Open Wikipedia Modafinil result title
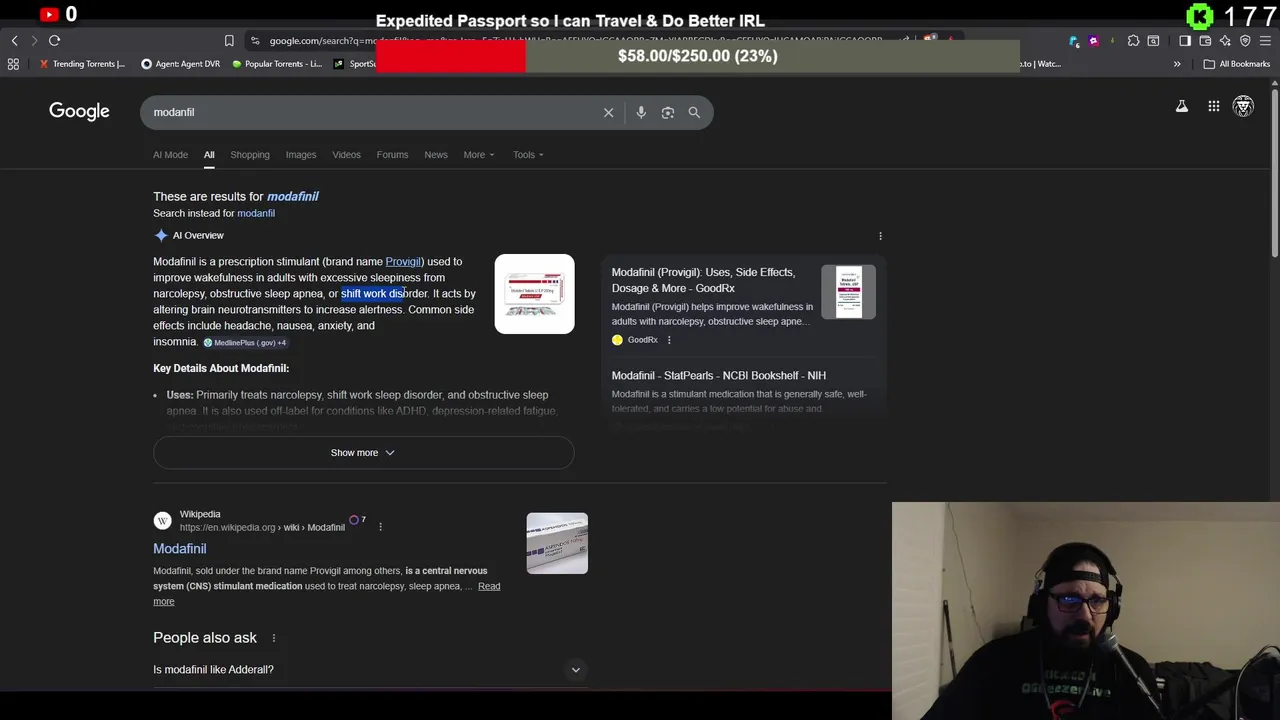This screenshot has width=1280, height=720. point(180,549)
